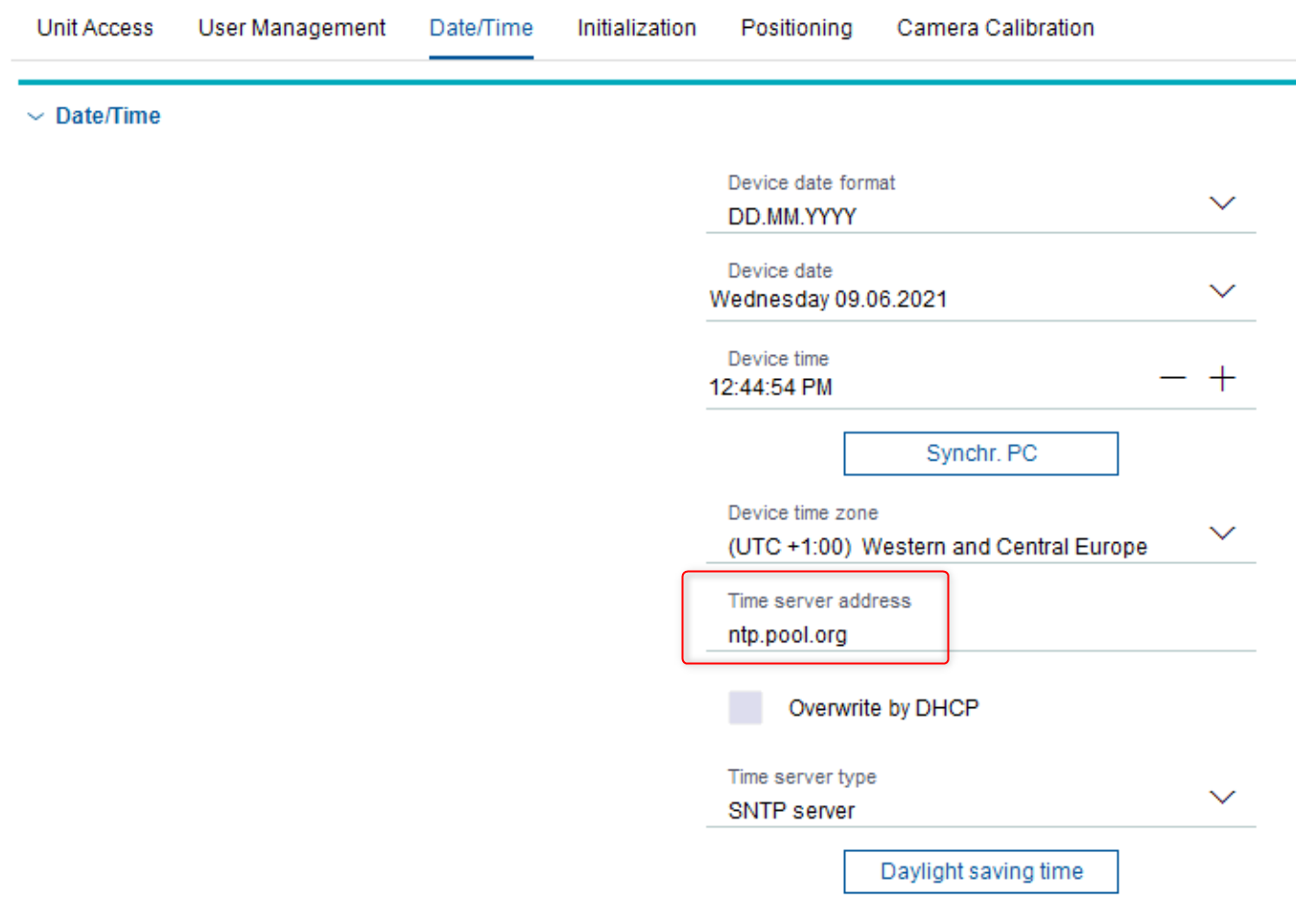Viewport: 1296px width, 924px height.
Task: Open the Time server type dropdown
Action: tap(1221, 797)
